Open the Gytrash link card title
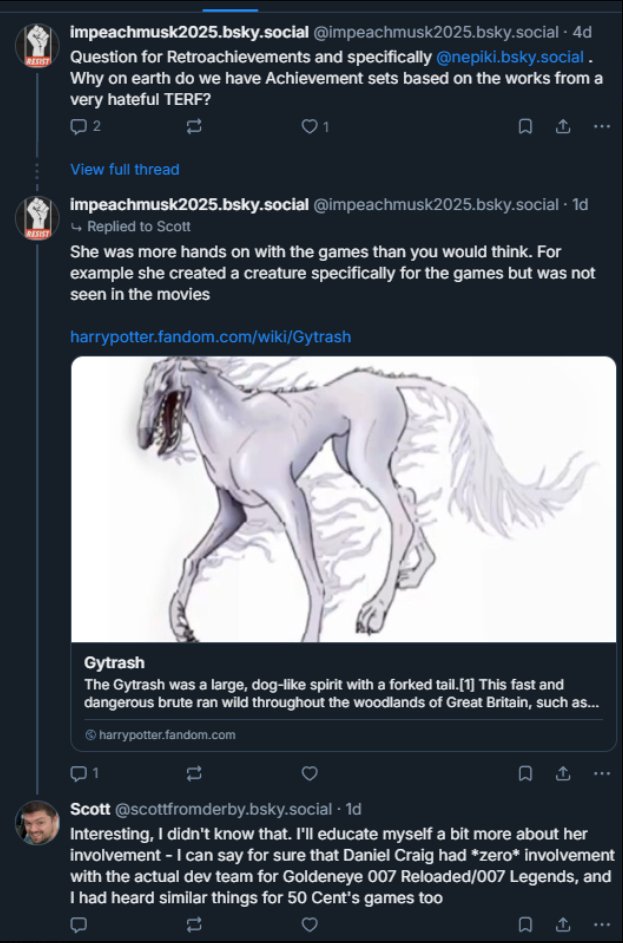The height and width of the screenshot is (943, 623). (x=114, y=662)
